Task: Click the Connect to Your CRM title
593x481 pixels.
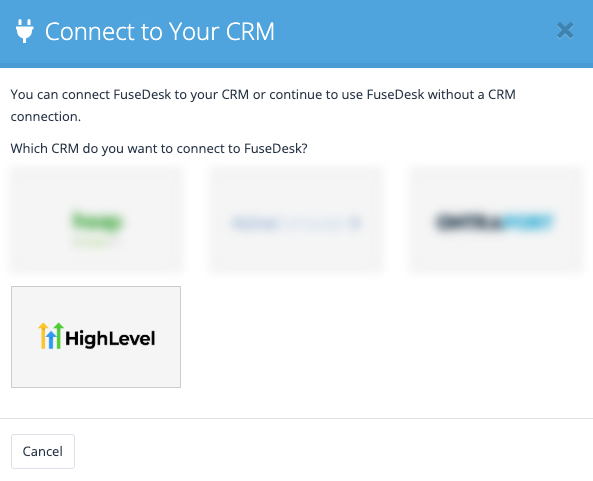Action: (160, 31)
